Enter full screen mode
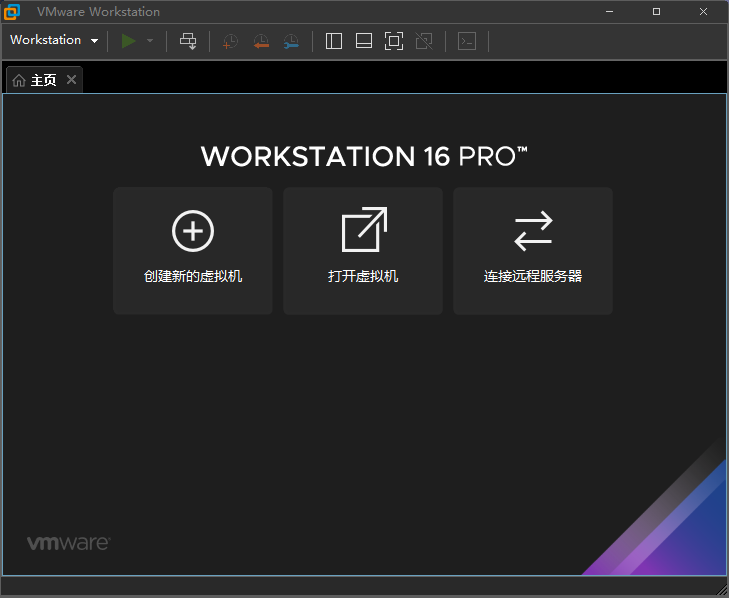The width and height of the screenshot is (729, 598). click(394, 41)
